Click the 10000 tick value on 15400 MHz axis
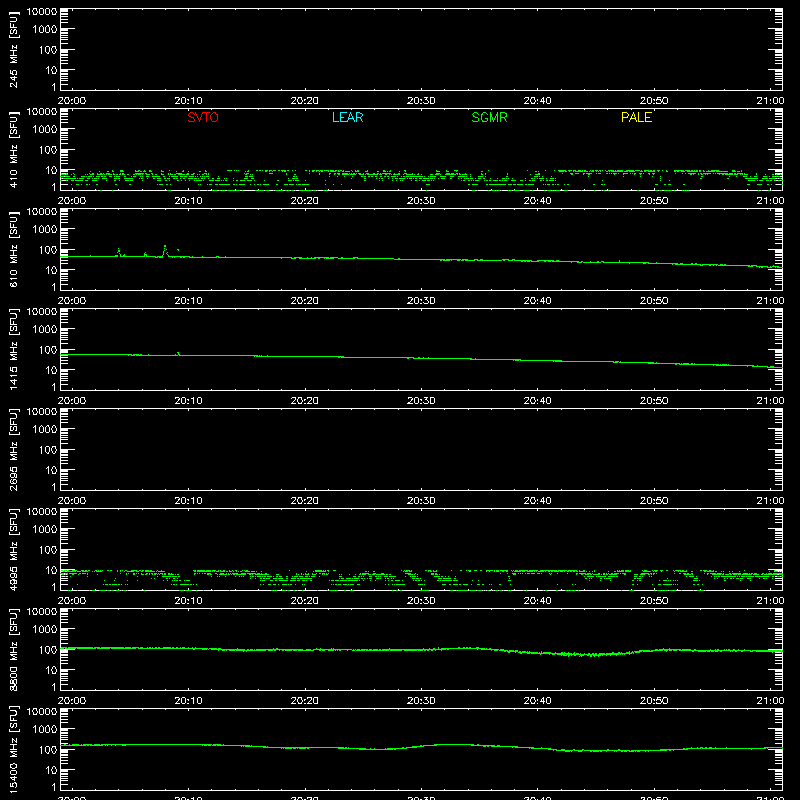The height and width of the screenshot is (800, 800). 42,712
